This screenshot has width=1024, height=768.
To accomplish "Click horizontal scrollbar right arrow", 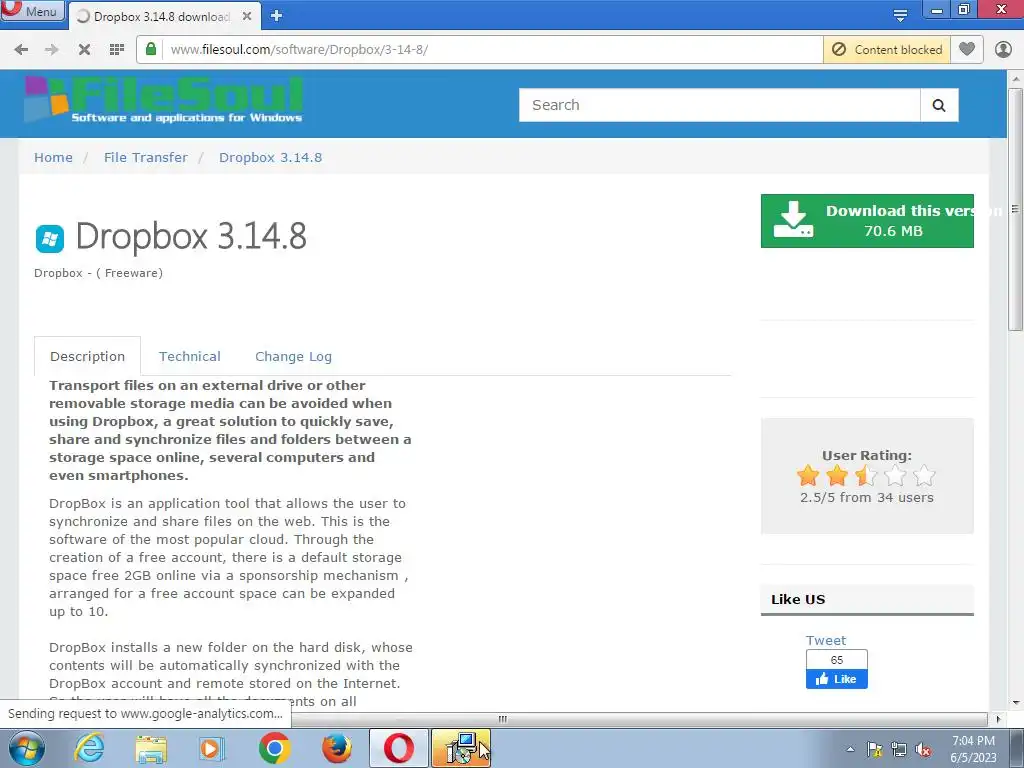I will [998, 719].
